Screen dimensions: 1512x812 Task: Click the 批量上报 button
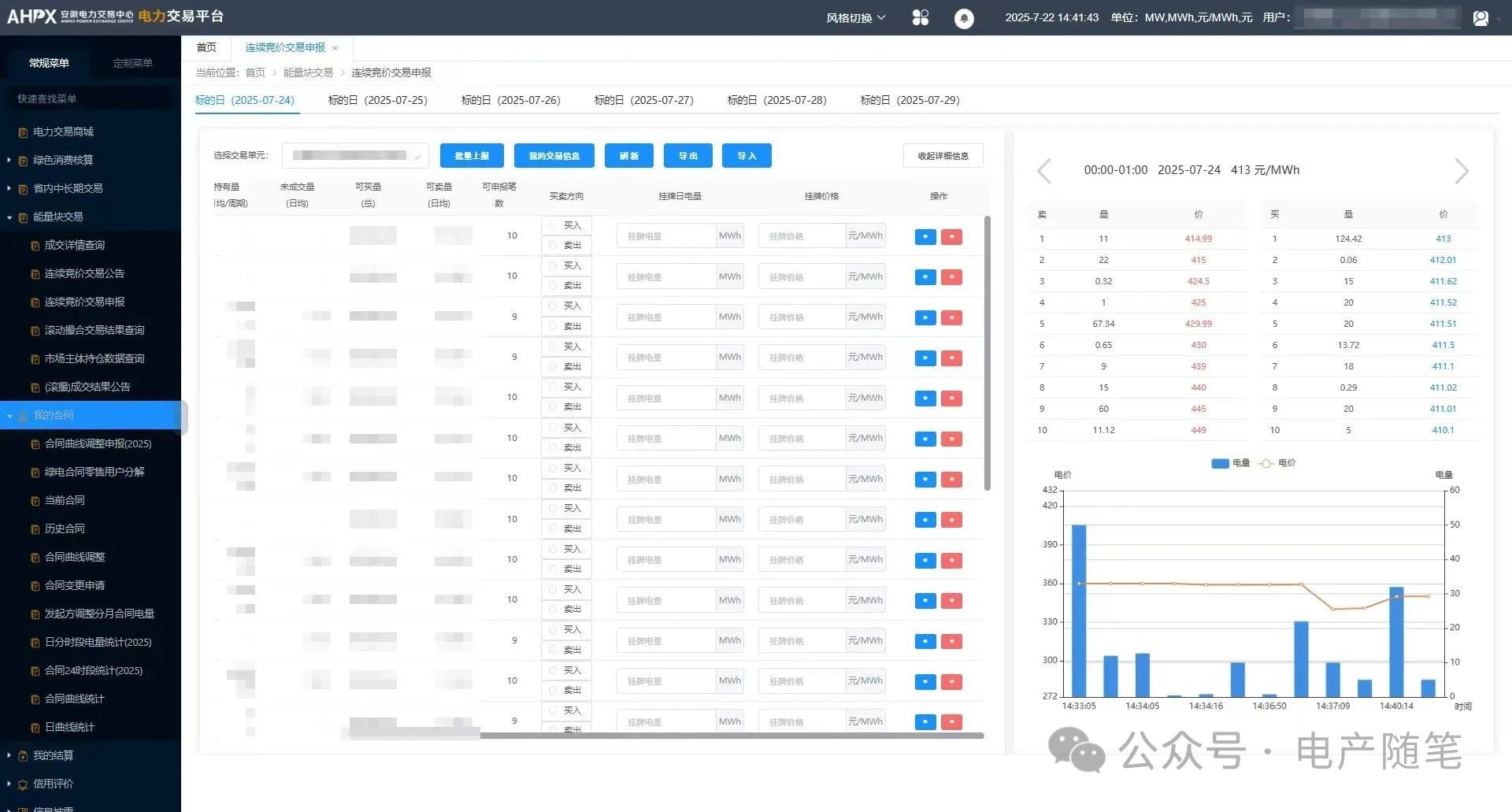click(x=472, y=156)
